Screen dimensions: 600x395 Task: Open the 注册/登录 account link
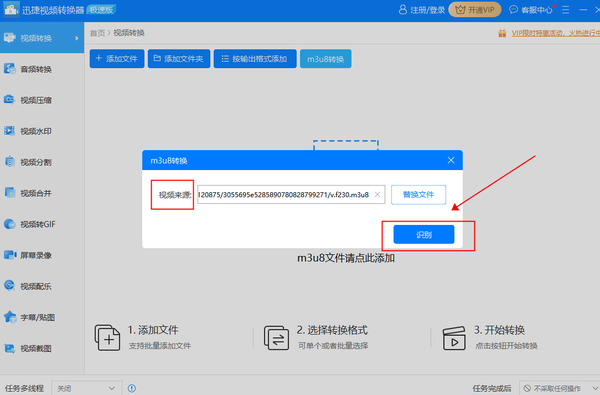point(422,10)
